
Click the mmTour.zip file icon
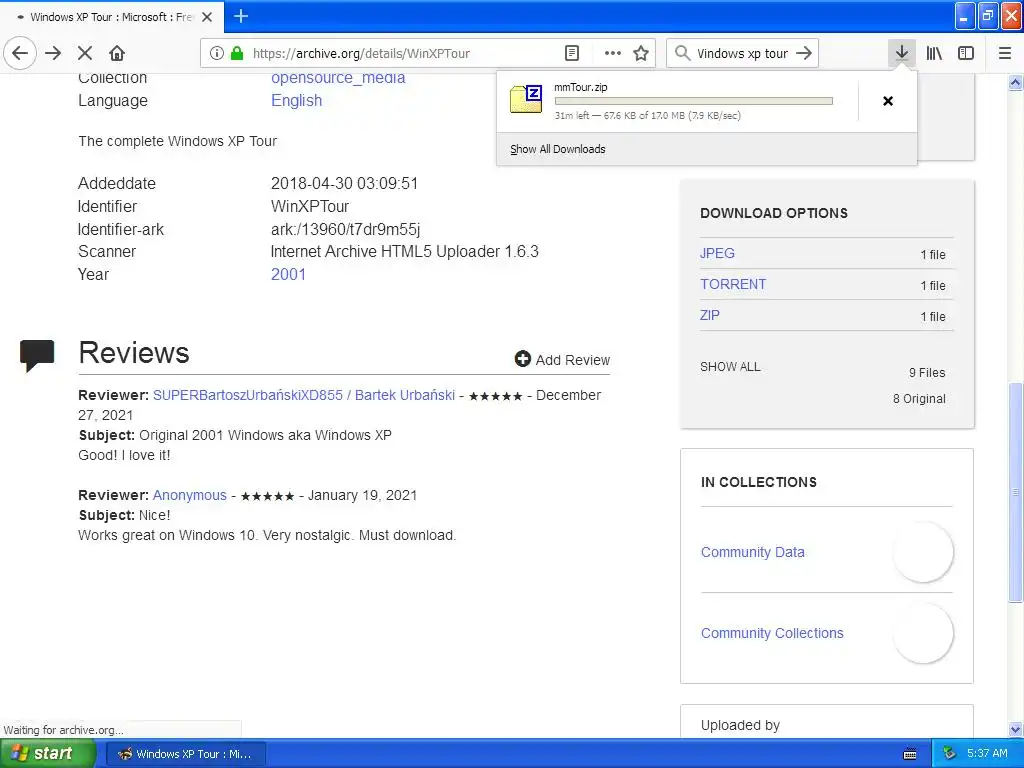[526, 100]
